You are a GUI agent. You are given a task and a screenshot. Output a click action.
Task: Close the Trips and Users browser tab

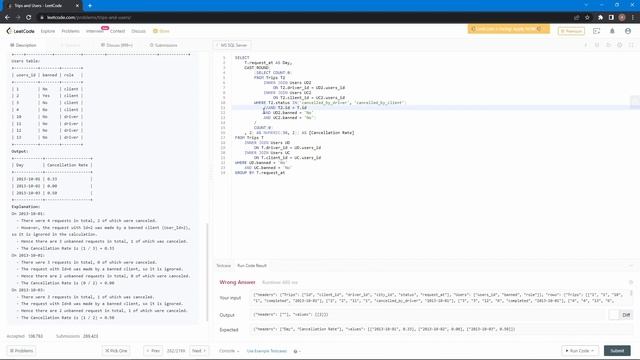[77, 6]
